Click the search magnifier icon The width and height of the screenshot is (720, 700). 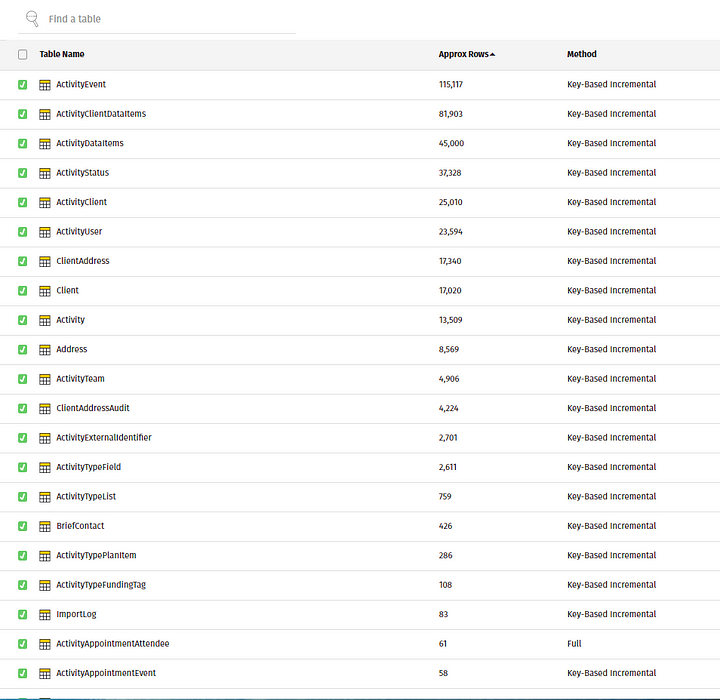(32, 18)
